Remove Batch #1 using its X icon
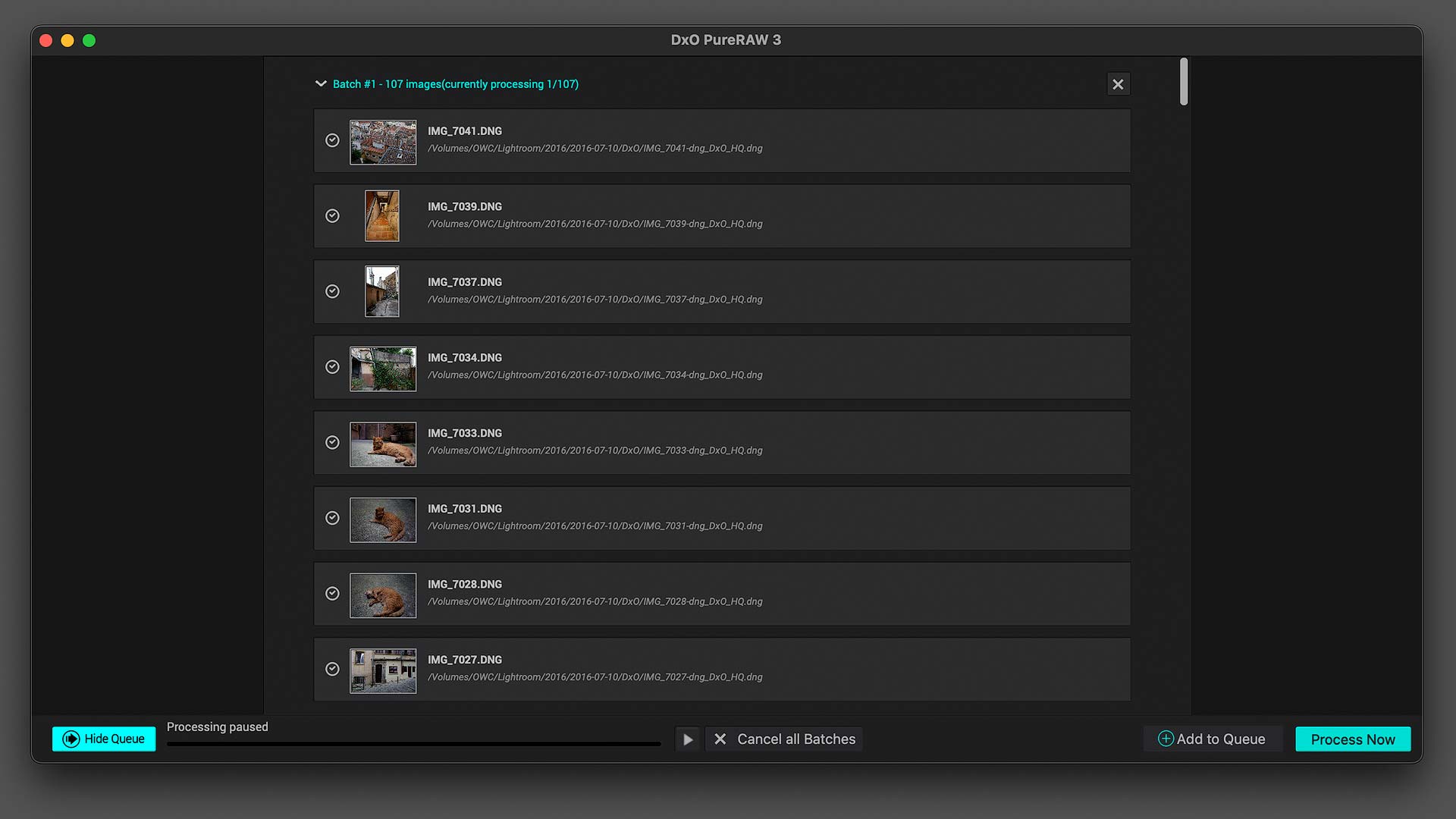The width and height of the screenshot is (1456, 819). [x=1118, y=84]
